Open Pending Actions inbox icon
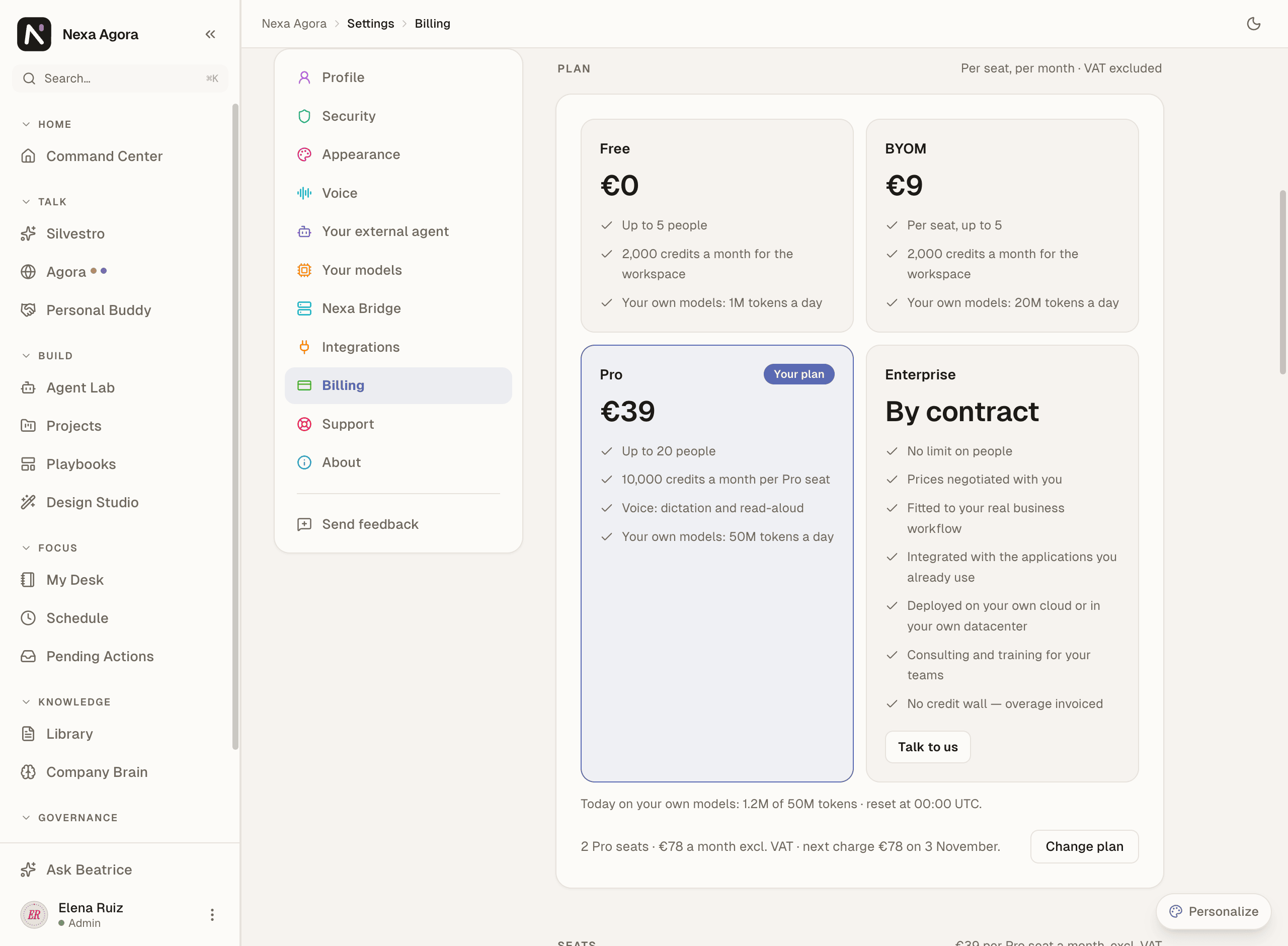This screenshot has height=946, width=1288. pyautogui.click(x=28, y=656)
